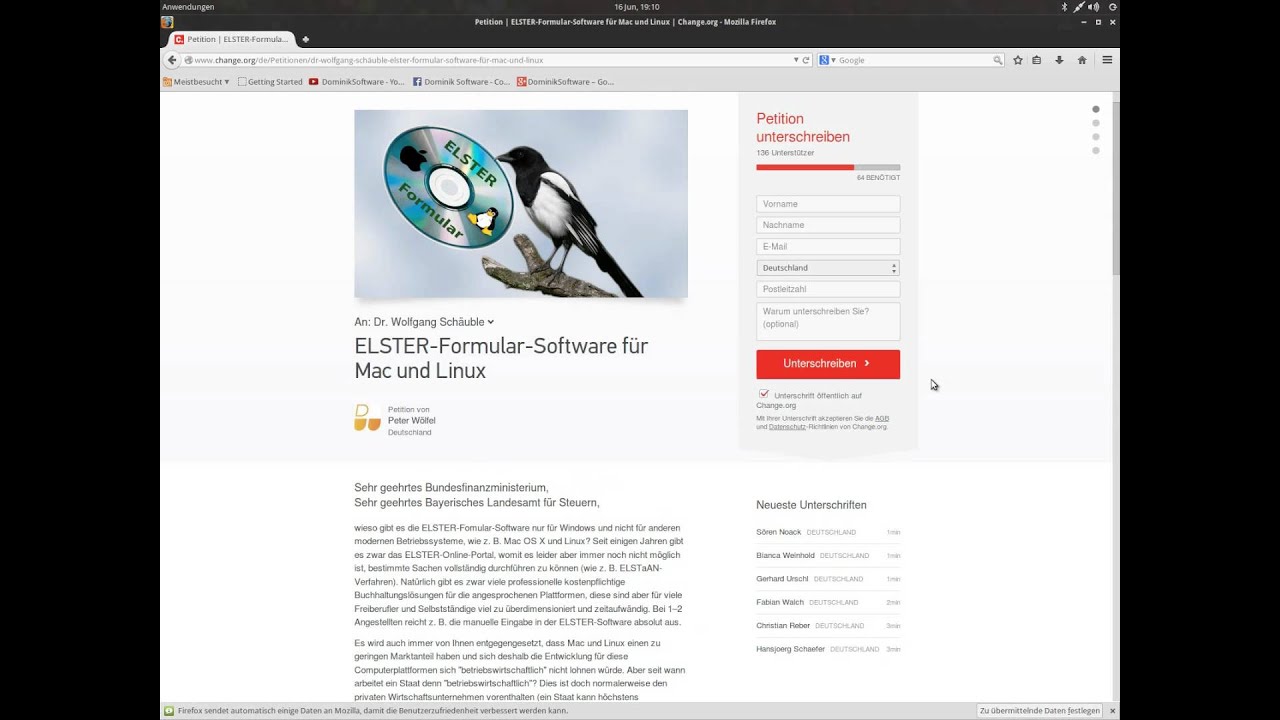Focus the Nachname input field

(x=828, y=225)
